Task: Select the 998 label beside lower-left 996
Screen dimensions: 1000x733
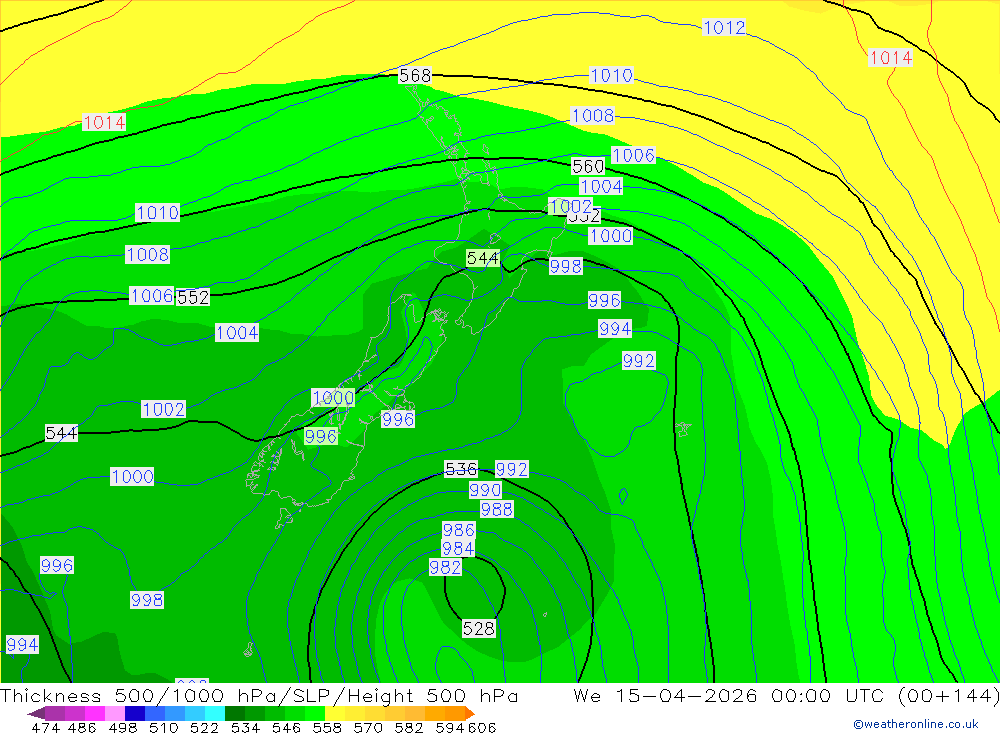Action: tap(147, 600)
